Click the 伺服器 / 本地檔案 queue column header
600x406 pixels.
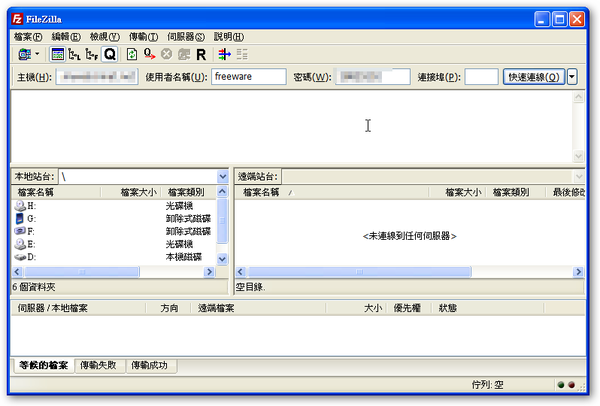[x=52, y=308]
